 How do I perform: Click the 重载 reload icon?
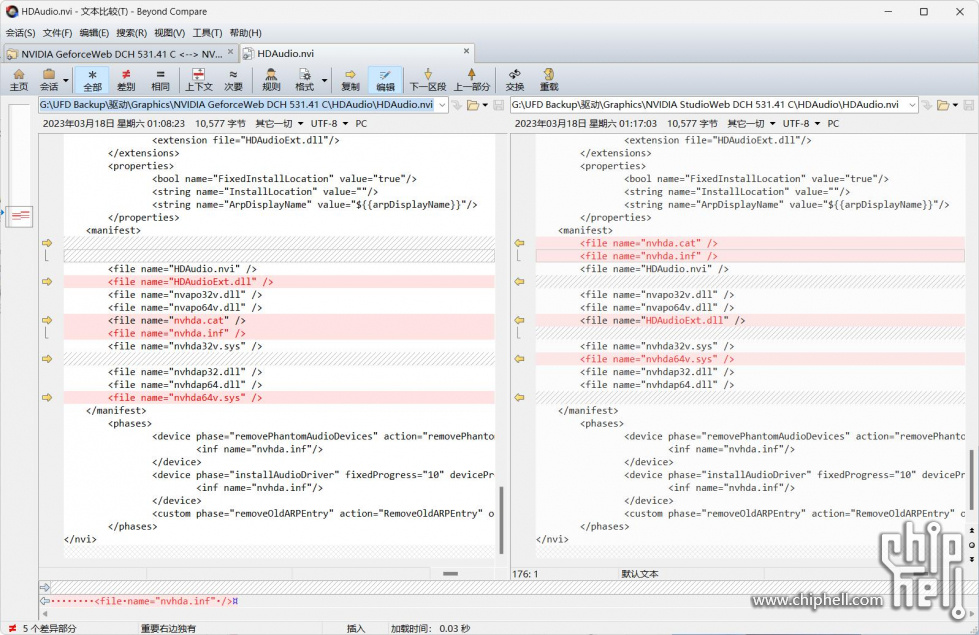[549, 80]
